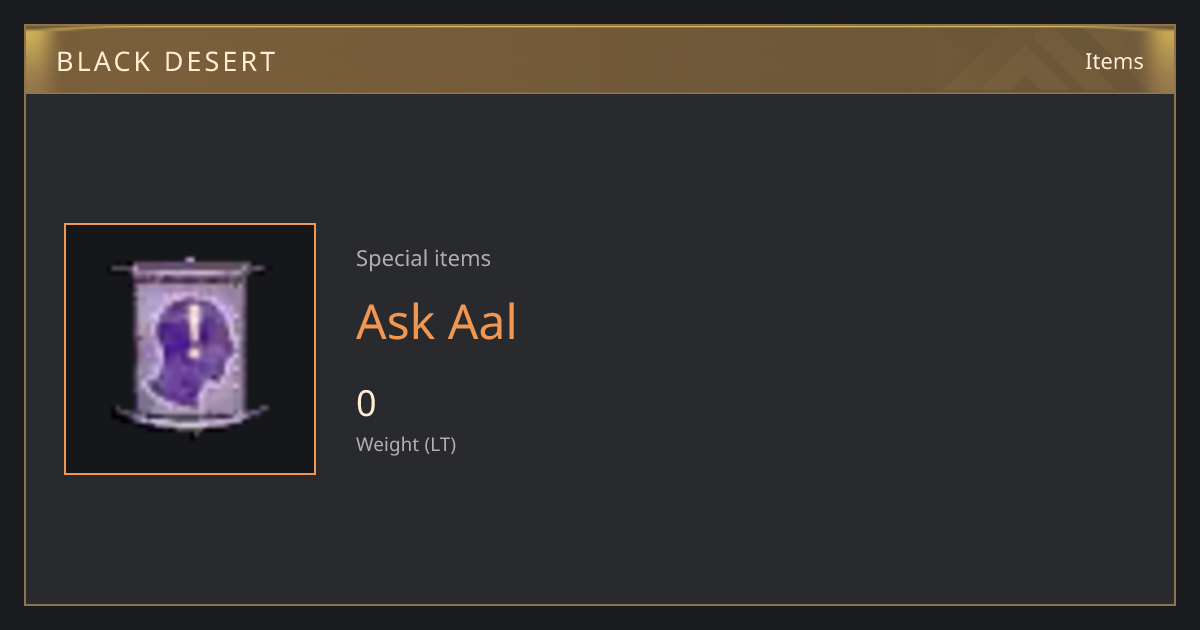1200x630 pixels.
Task: Select the purple head silhouette in the icon
Action: click(189, 349)
